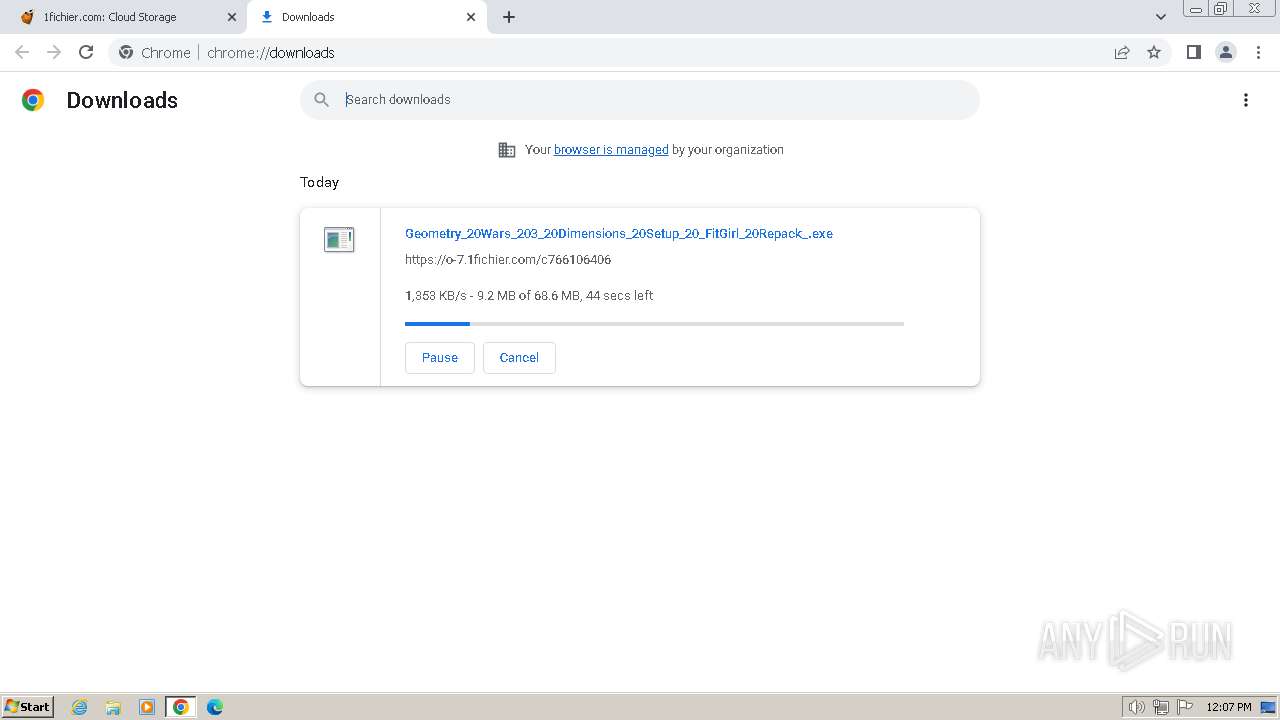Click the Chrome logo beside Downloads
1280x720 pixels.
coord(33,100)
